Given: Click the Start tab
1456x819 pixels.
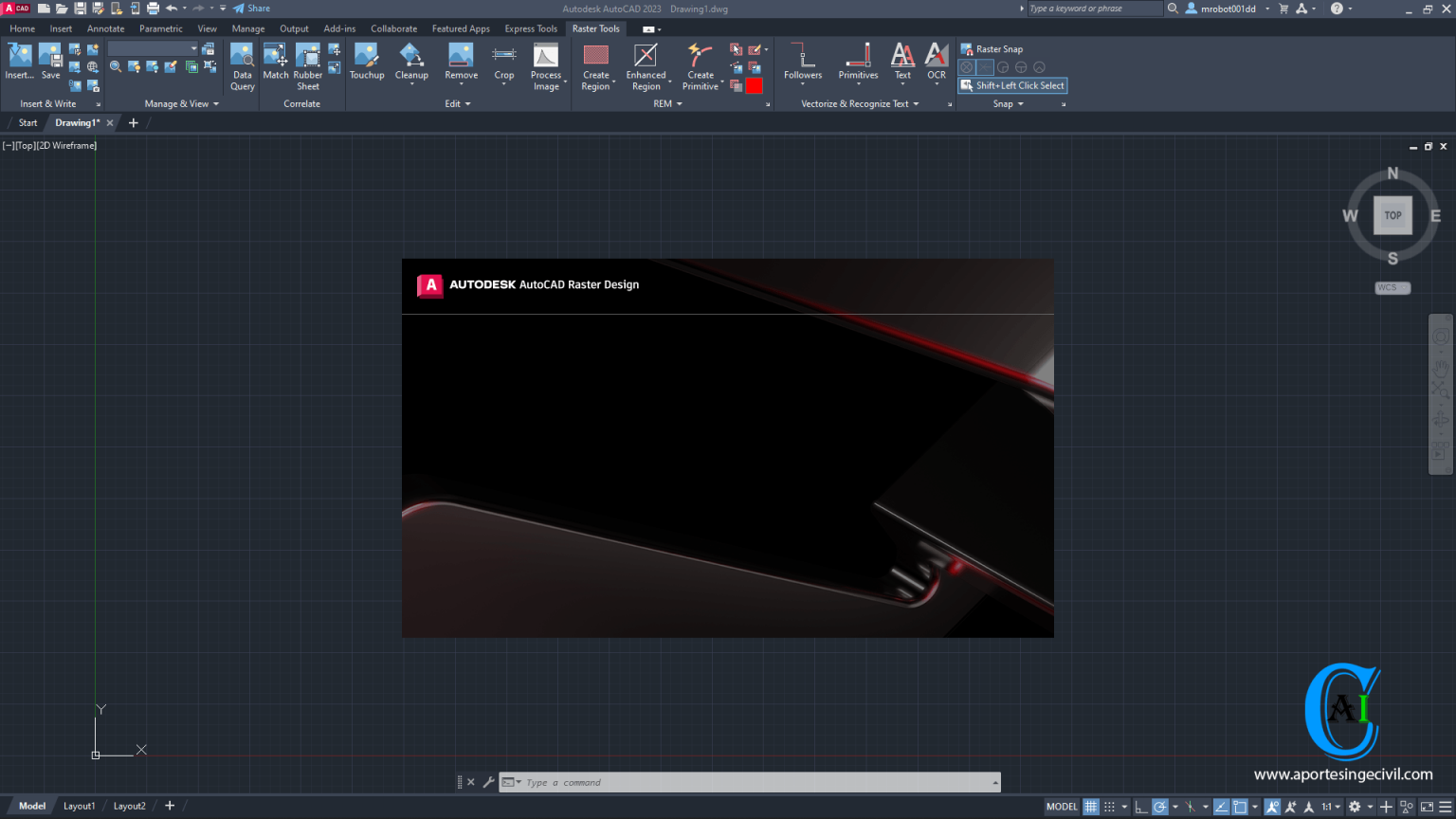Looking at the screenshot, I should coord(27,122).
